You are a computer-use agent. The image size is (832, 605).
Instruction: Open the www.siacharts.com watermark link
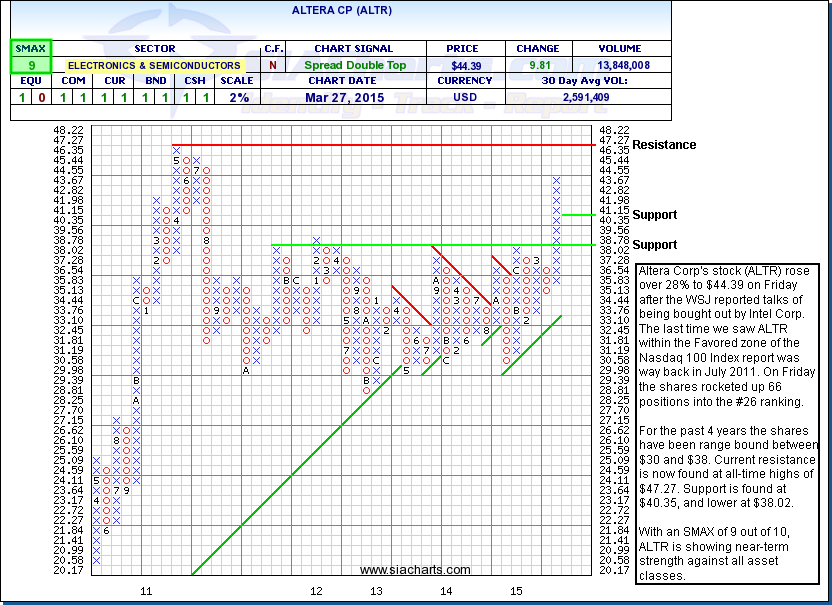coord(402,570)
